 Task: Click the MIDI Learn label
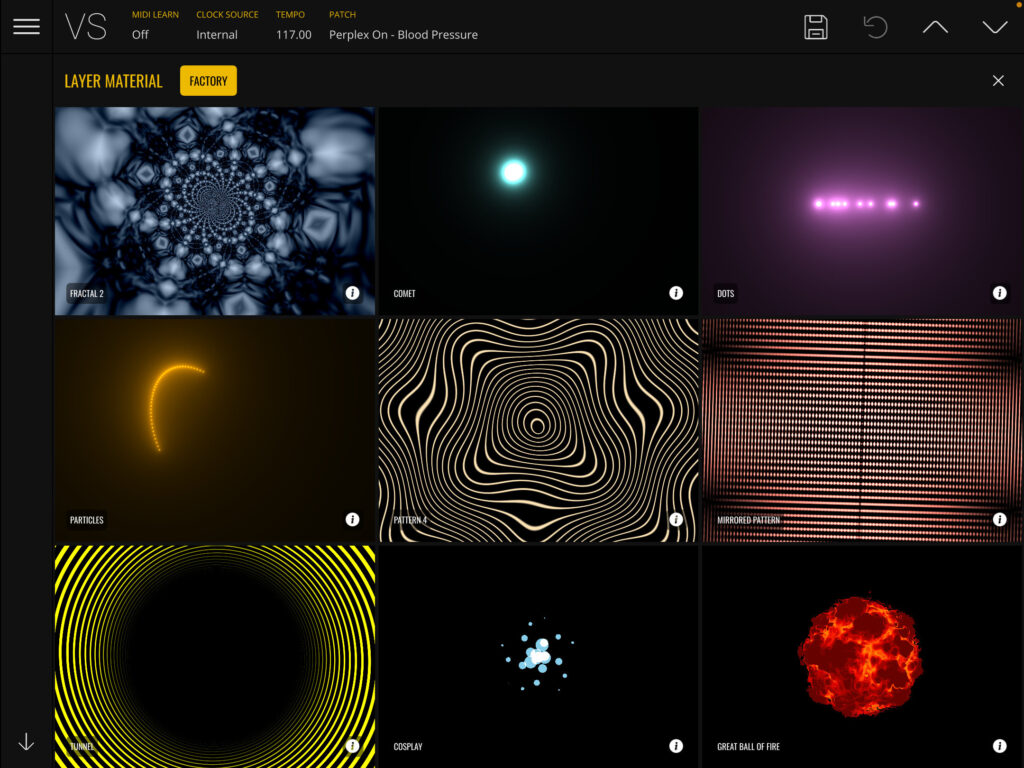coord(155,14)
